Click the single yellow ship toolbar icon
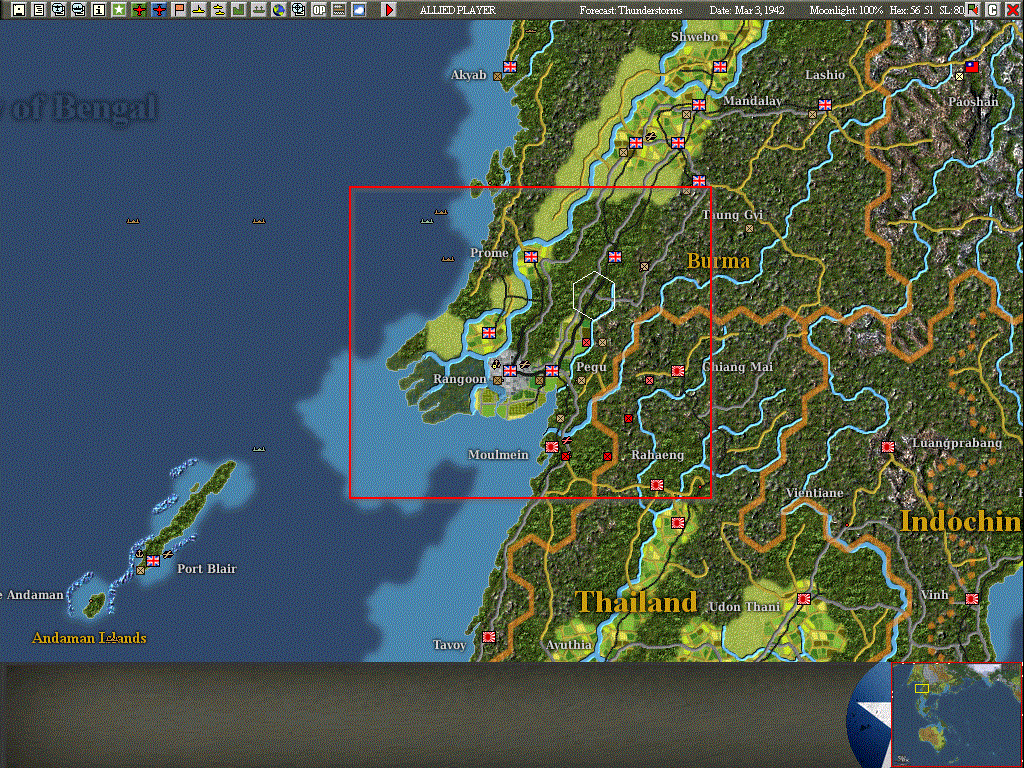Image resolution: width=1024 pixels, height=768 pixels. pyautogui.click(x=199, y=10)
